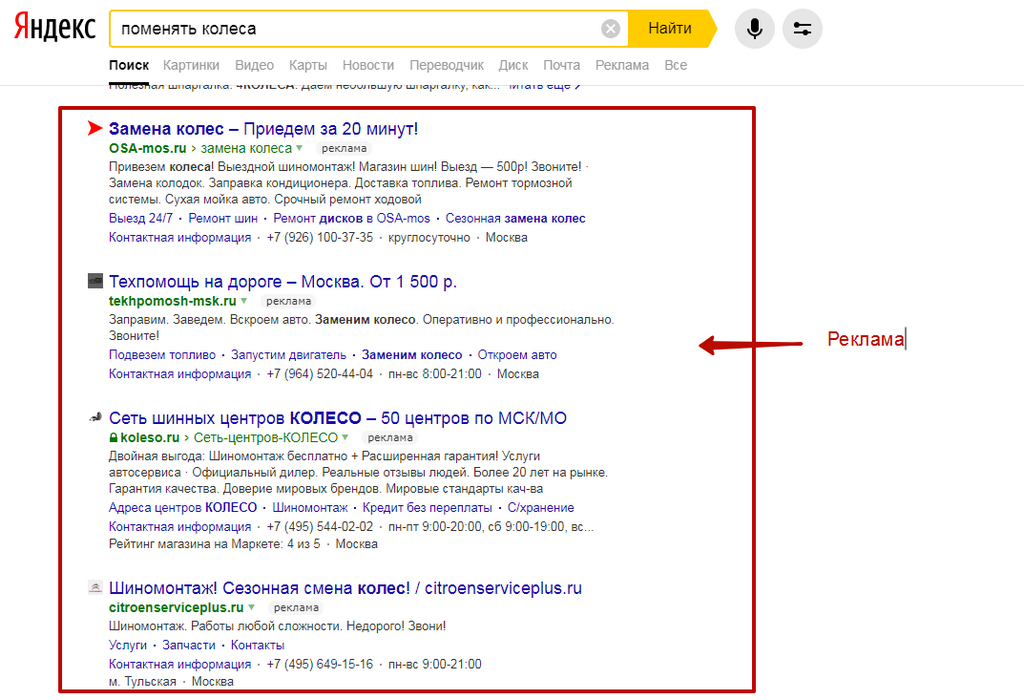Select the Реклама tab in navigation

[x=622, y=65]
